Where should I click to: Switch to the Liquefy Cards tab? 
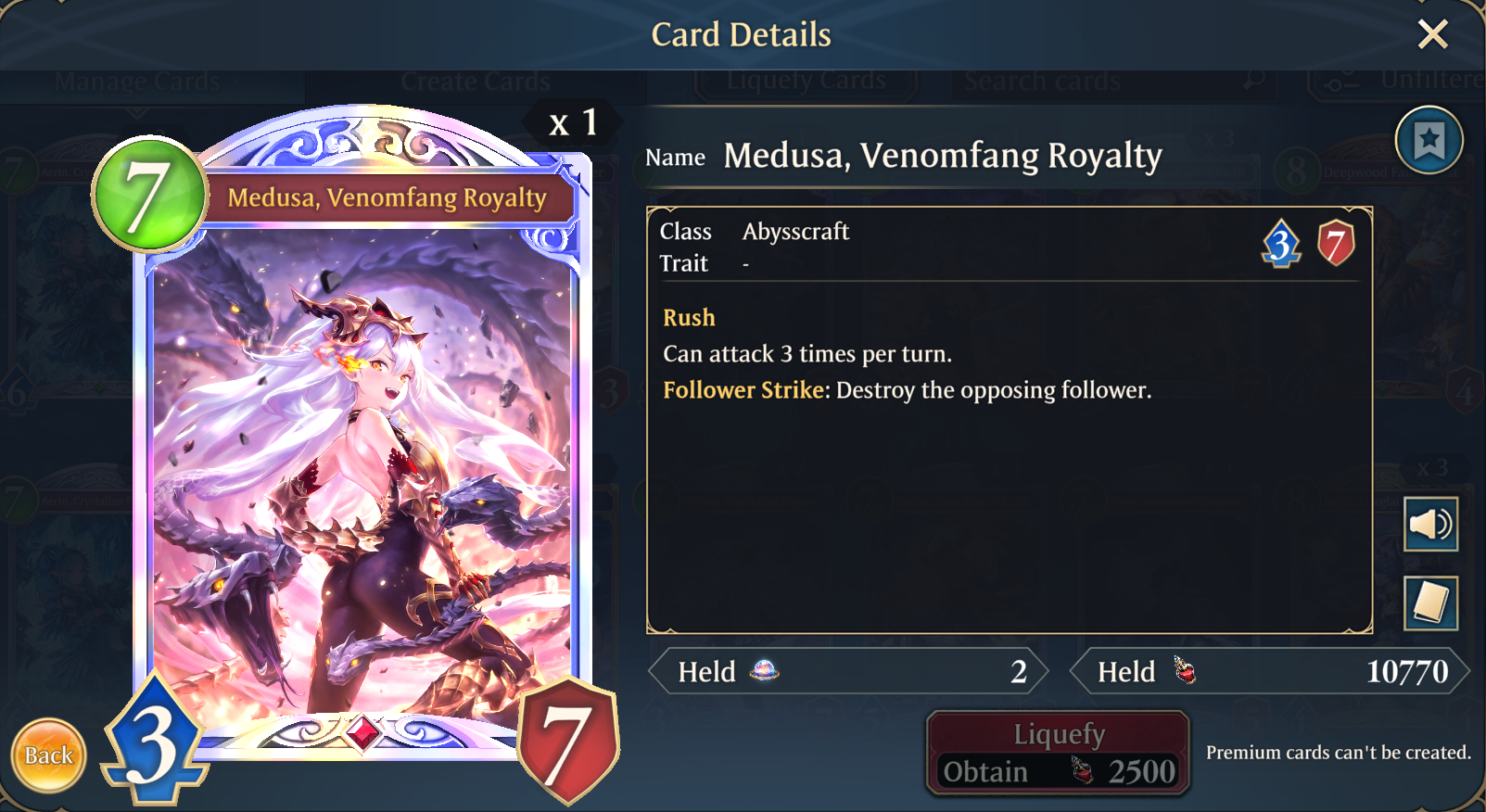point(806,82)
